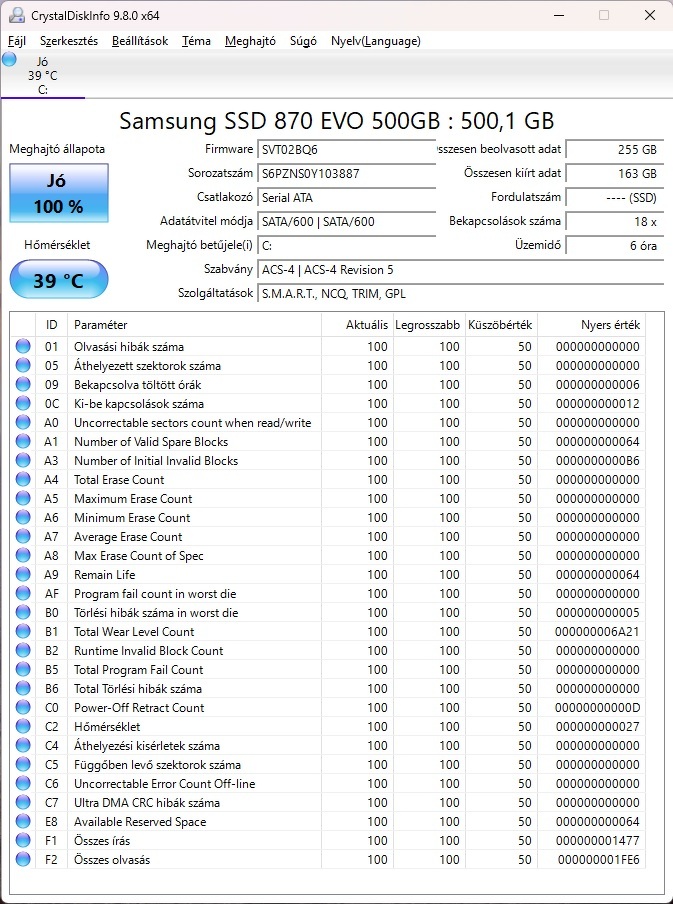Select the Ki-be kapcsolások száma row text
Image resolution: width=673 pixels, height=904 pixels.
(x=138, y=404)
